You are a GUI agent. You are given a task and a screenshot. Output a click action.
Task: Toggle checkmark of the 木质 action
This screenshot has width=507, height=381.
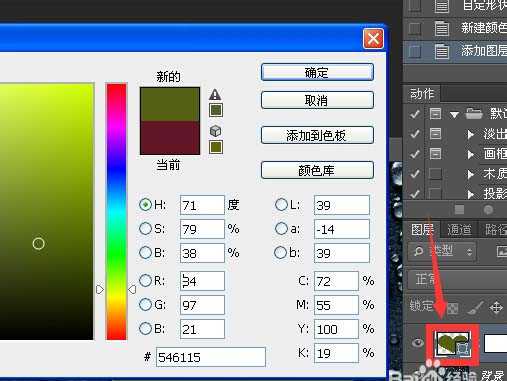(x=415, y=174)
